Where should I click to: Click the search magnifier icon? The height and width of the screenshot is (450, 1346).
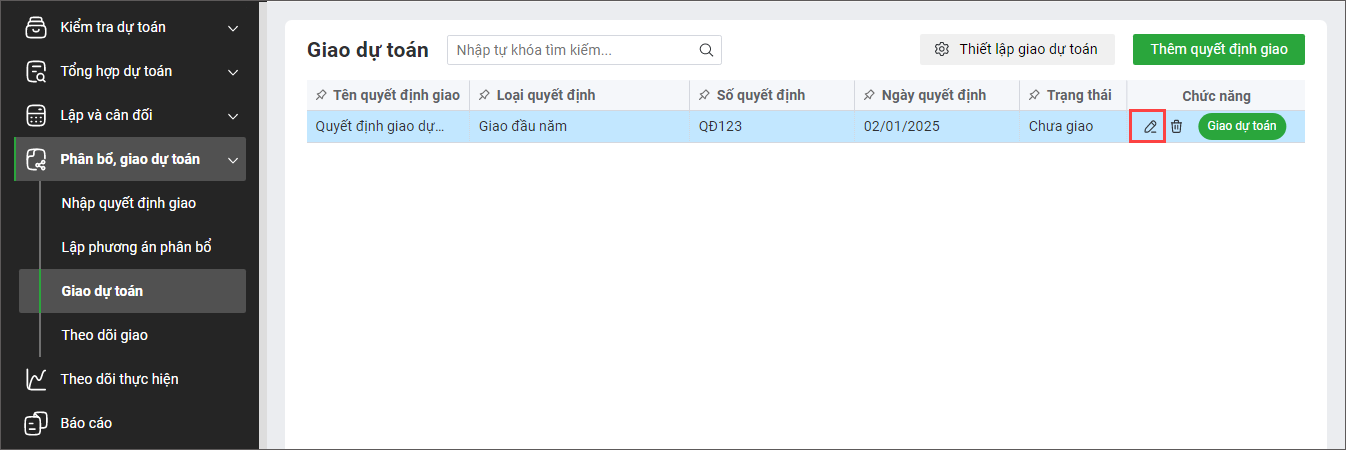706,50
